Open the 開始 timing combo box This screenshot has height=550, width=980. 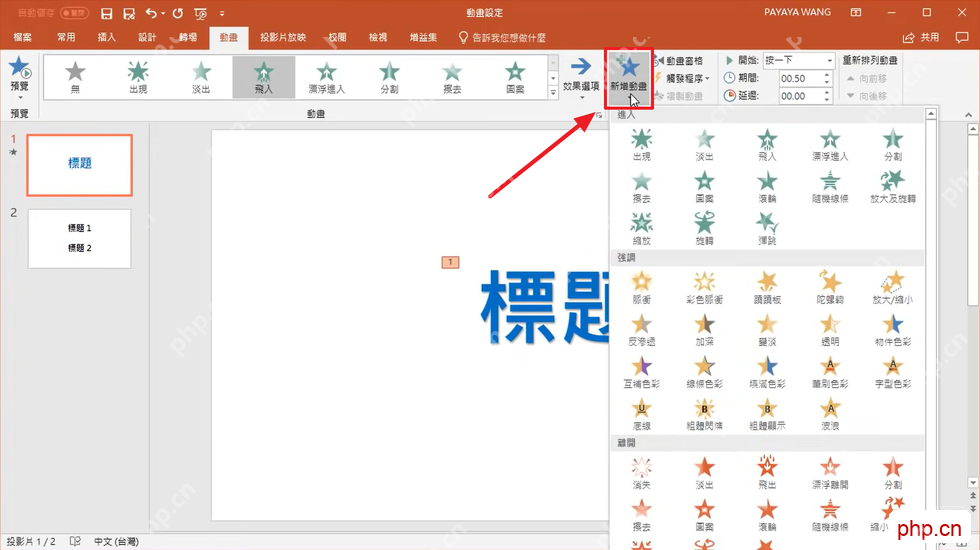click(x=799, y=60)
